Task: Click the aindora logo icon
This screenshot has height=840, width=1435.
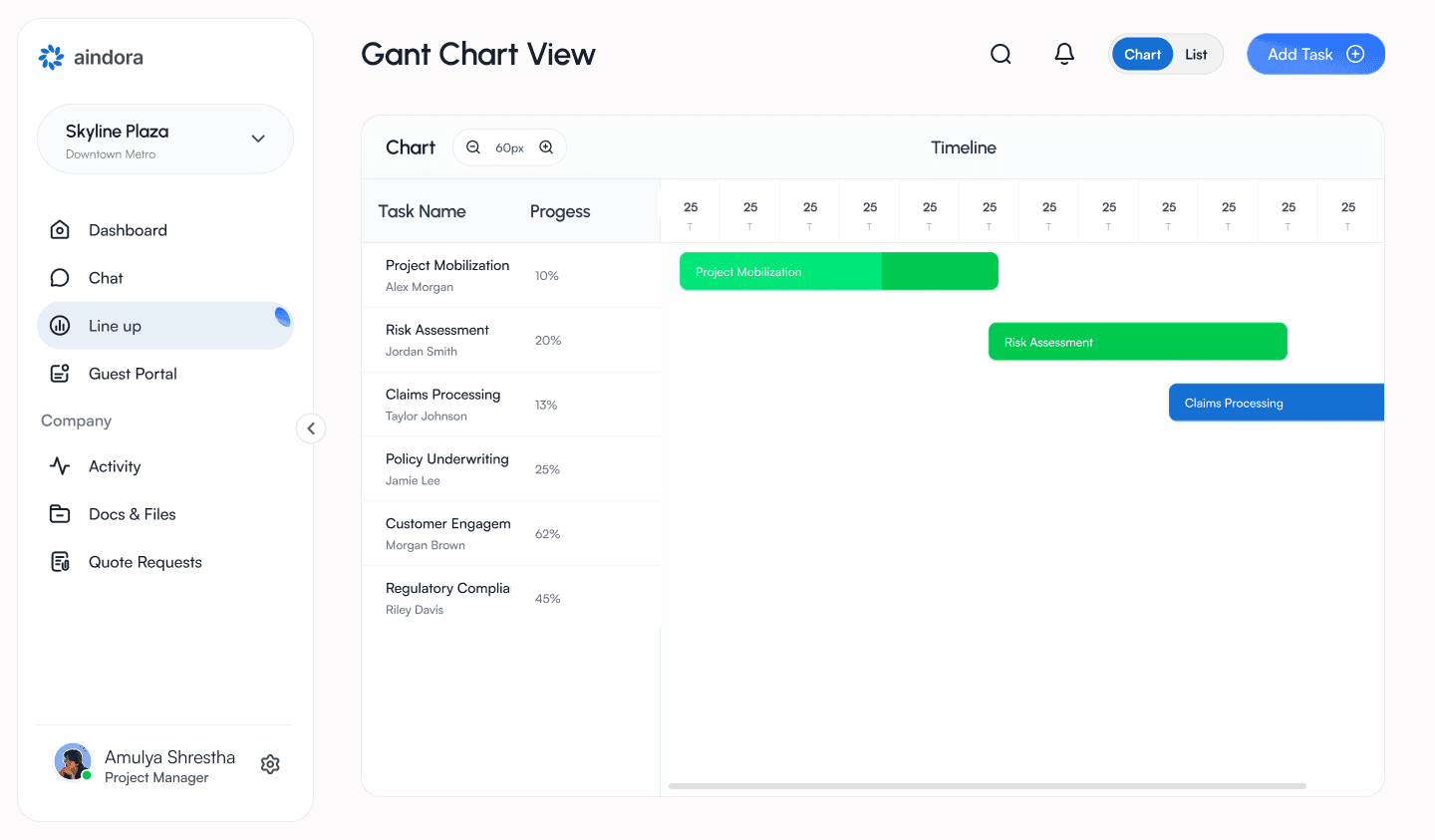Action: [x=51, y=58]
